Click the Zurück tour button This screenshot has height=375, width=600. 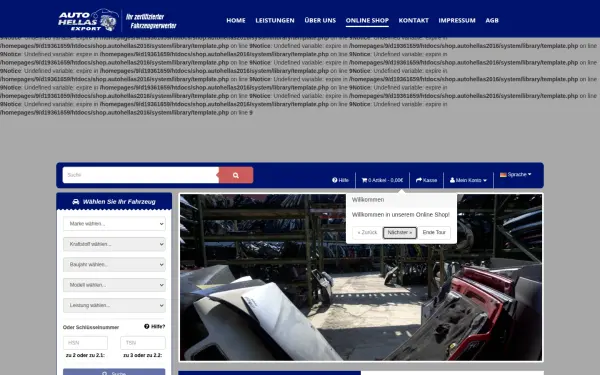click(367, 233)
